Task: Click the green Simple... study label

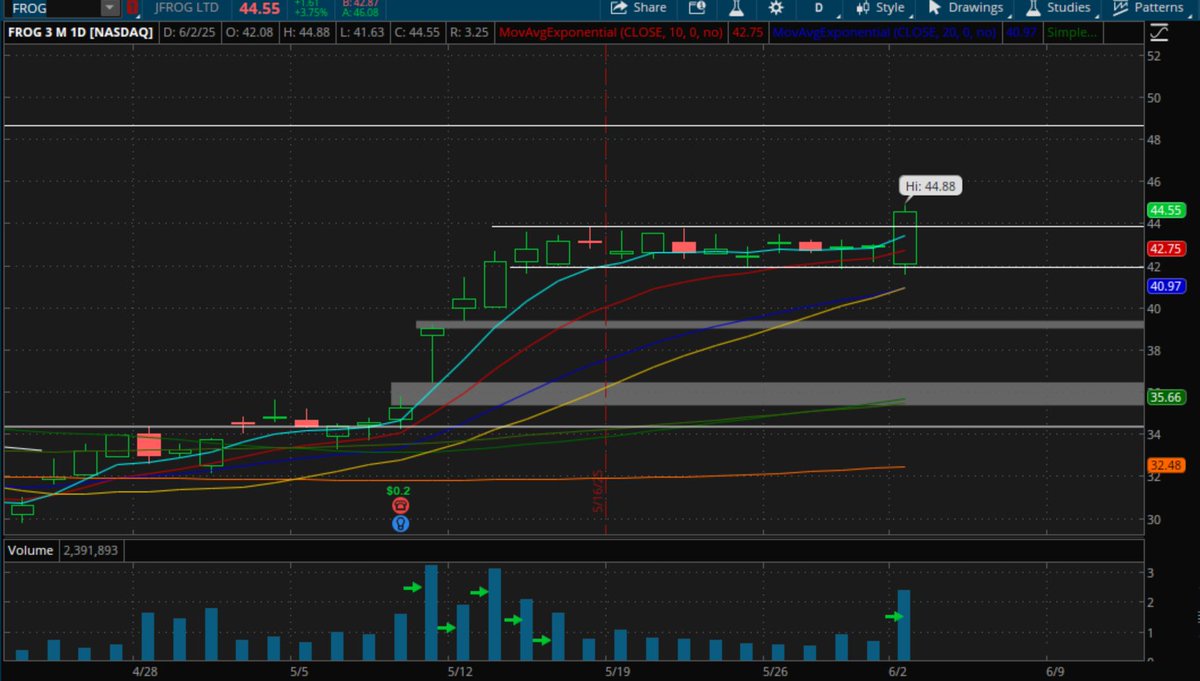Action: pos(1073,33)
